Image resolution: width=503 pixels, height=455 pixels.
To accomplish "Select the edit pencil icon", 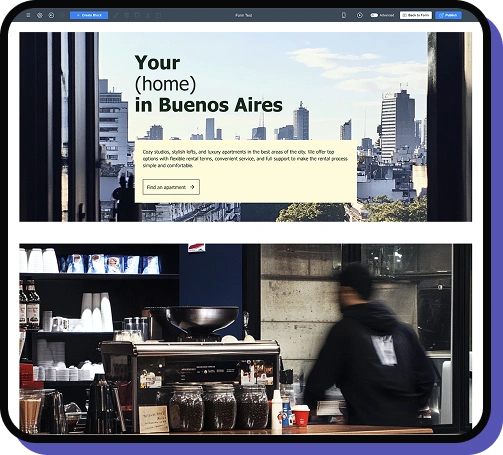I will coord(116,15).
